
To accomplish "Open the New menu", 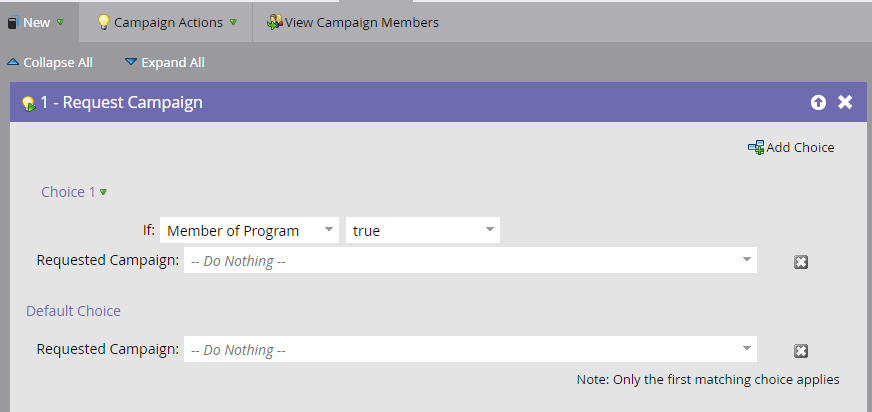I will (37, 22).
